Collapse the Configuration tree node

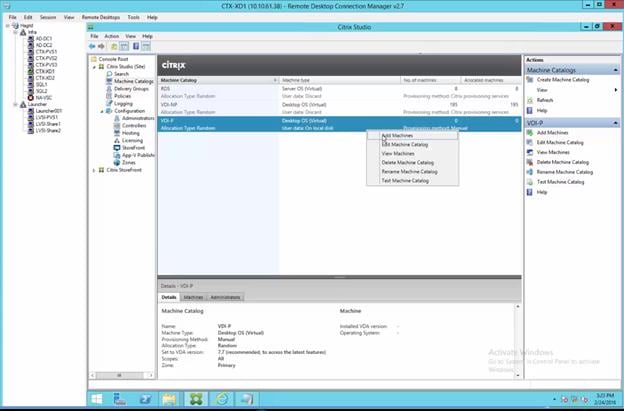[102, 111]
